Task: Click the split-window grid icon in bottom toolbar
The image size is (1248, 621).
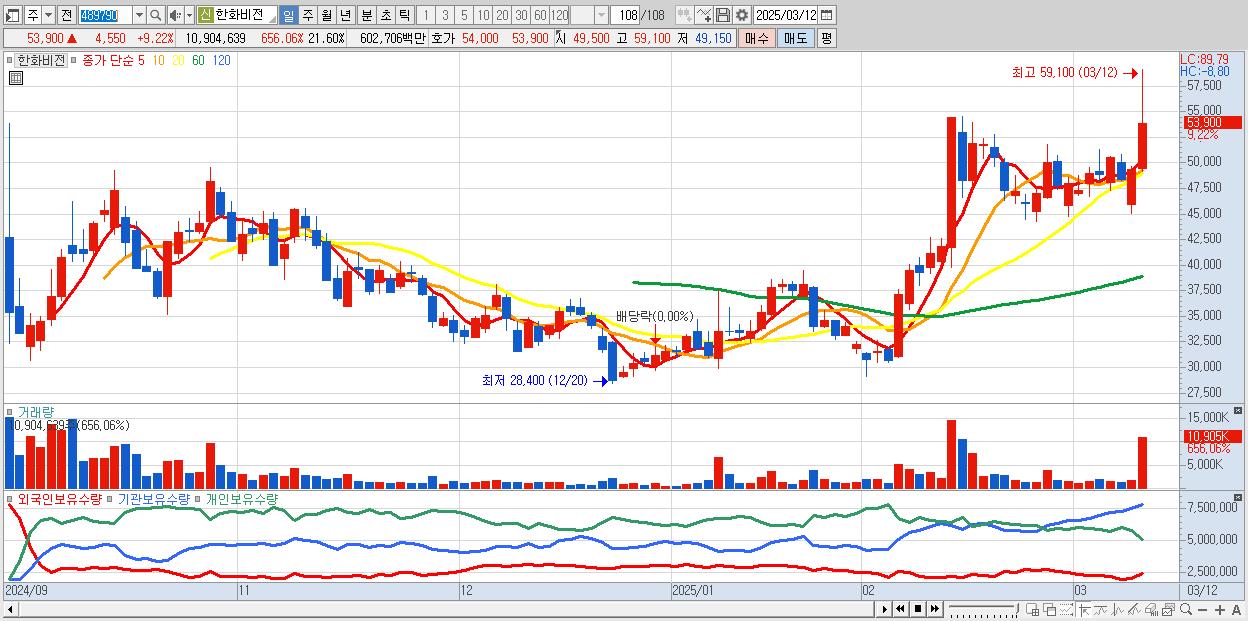Action: pos(1032,609)
